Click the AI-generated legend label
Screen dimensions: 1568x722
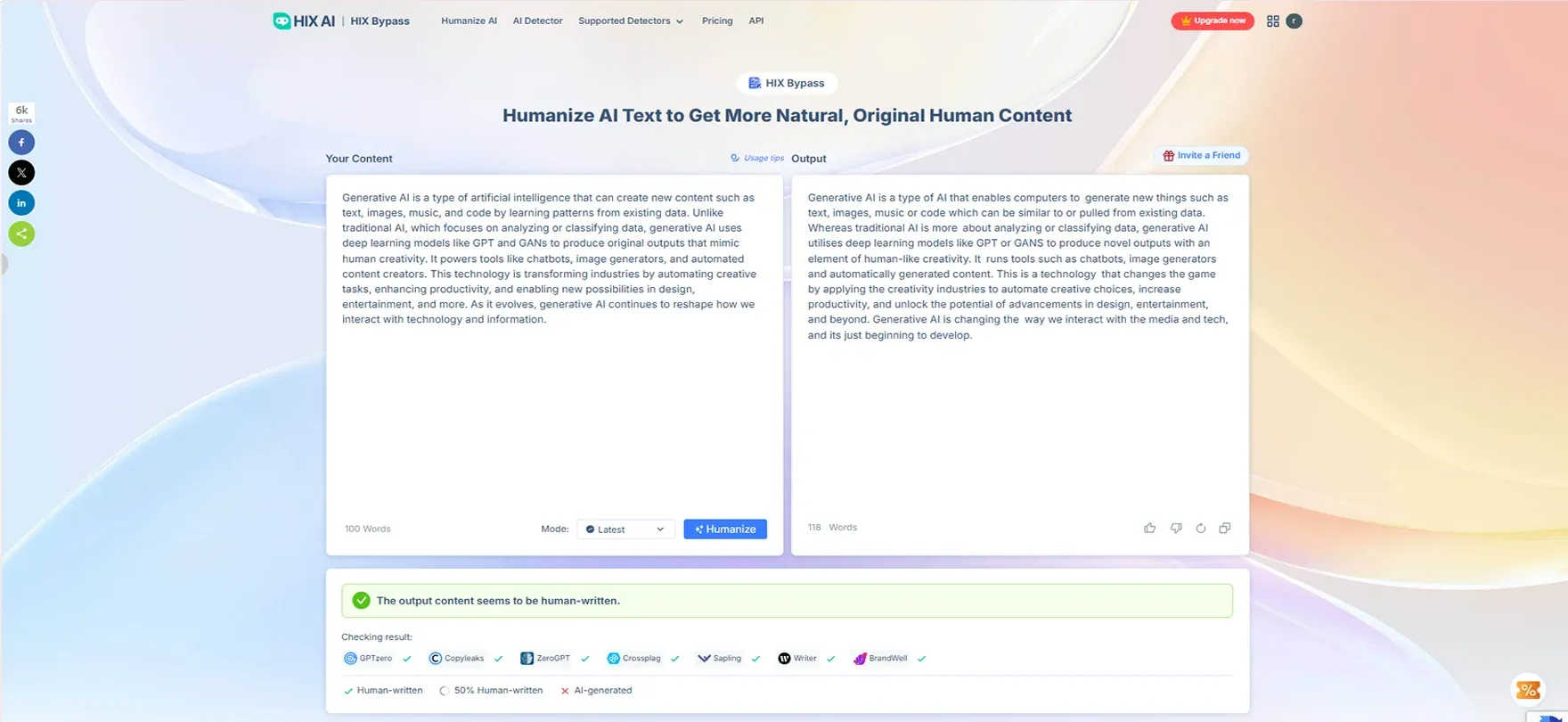point(603,691)
